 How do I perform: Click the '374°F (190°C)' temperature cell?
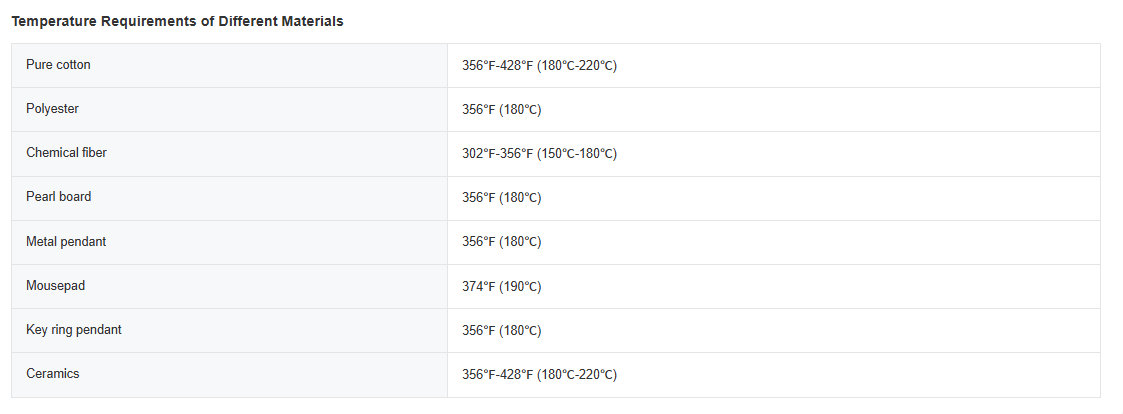501,287
